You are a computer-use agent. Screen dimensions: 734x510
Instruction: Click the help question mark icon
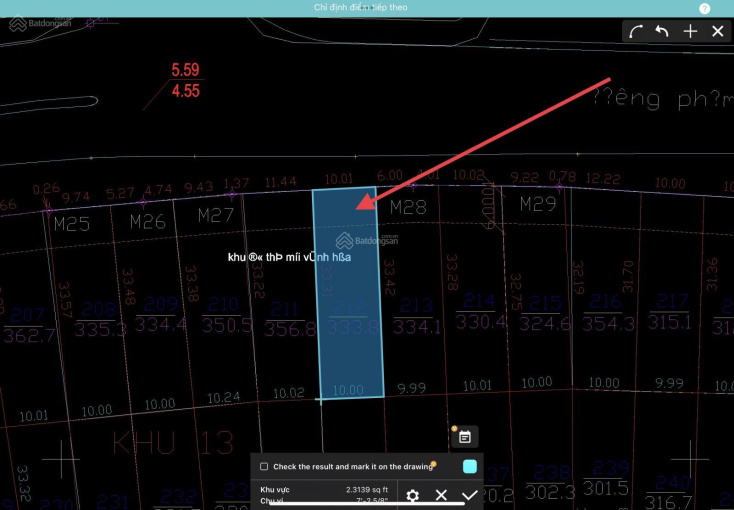coord(705,8)
